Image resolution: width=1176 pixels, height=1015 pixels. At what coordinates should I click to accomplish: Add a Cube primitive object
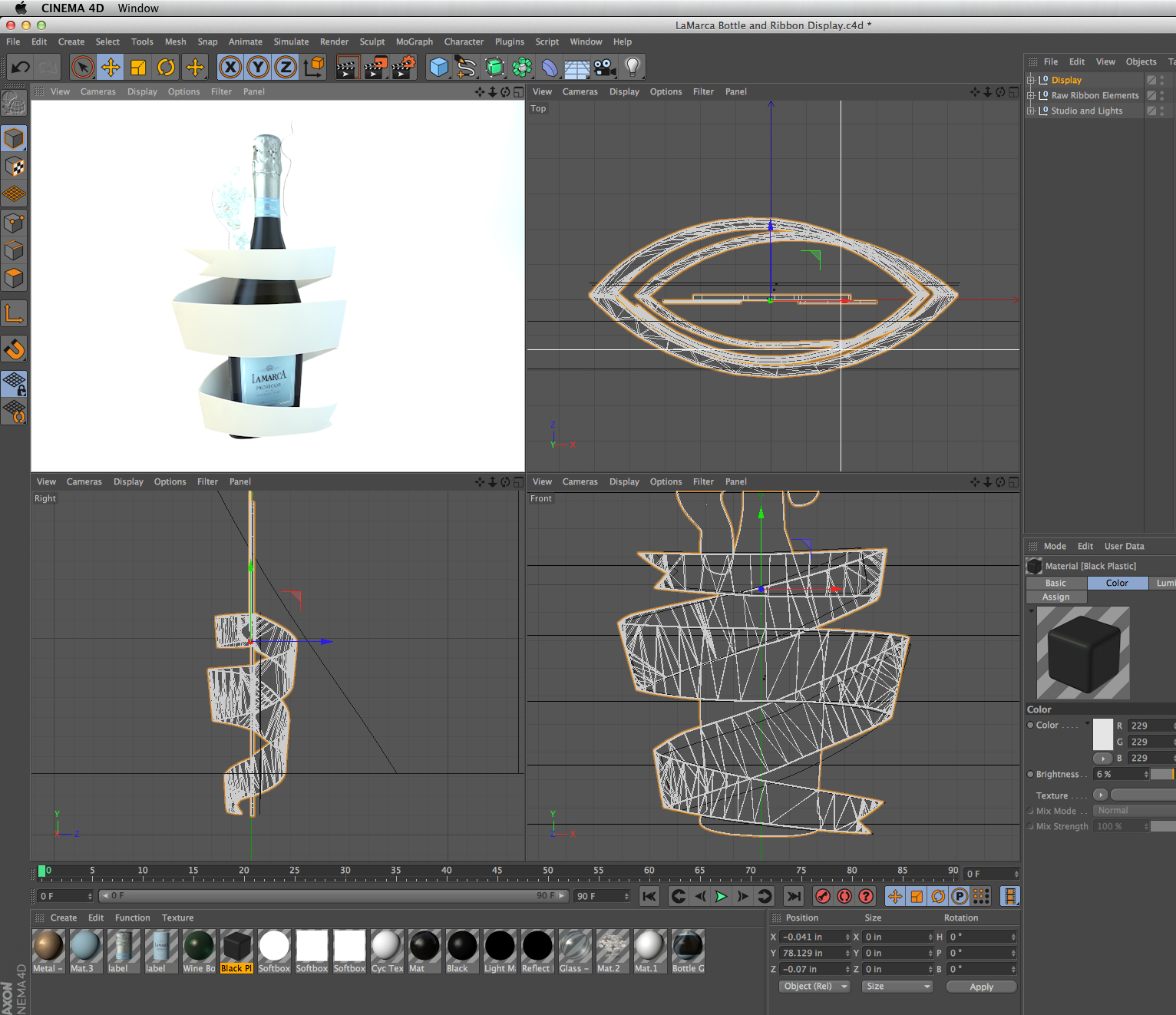[438, 68]
